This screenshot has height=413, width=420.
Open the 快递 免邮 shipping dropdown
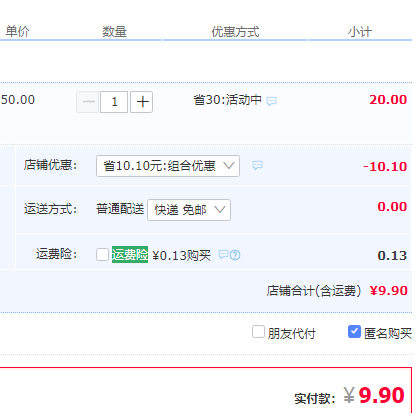[189, 210]
